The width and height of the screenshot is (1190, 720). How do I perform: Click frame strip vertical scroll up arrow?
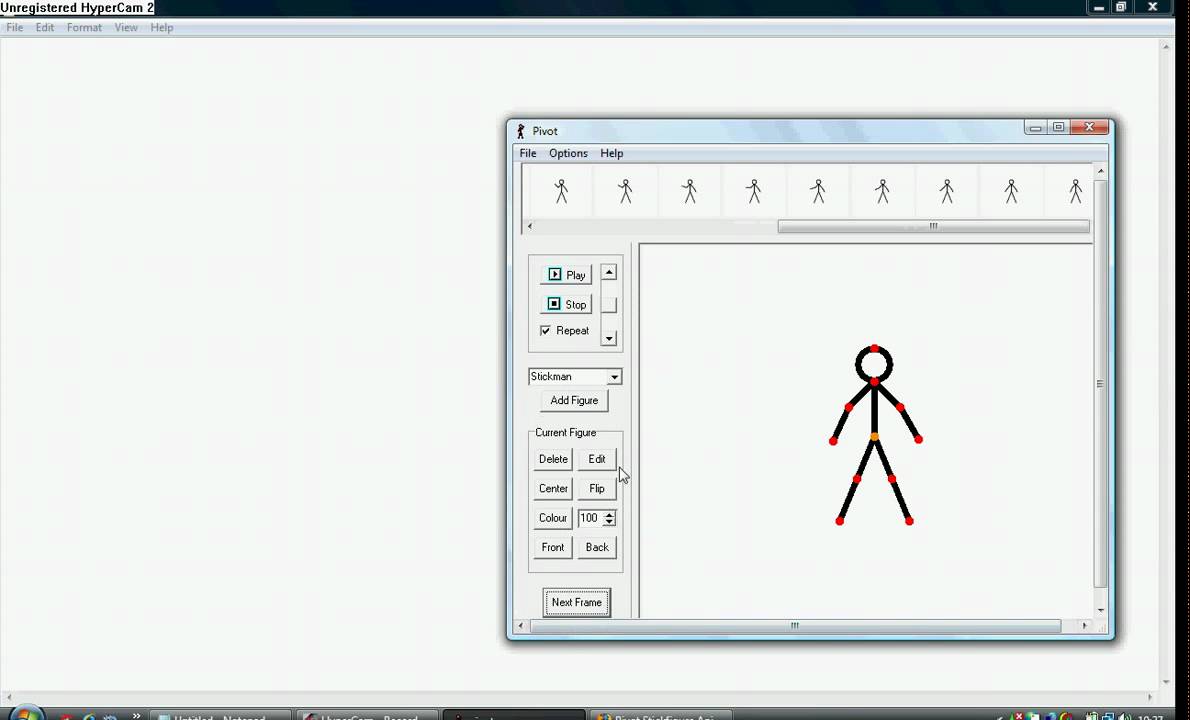click(1100, 172)
